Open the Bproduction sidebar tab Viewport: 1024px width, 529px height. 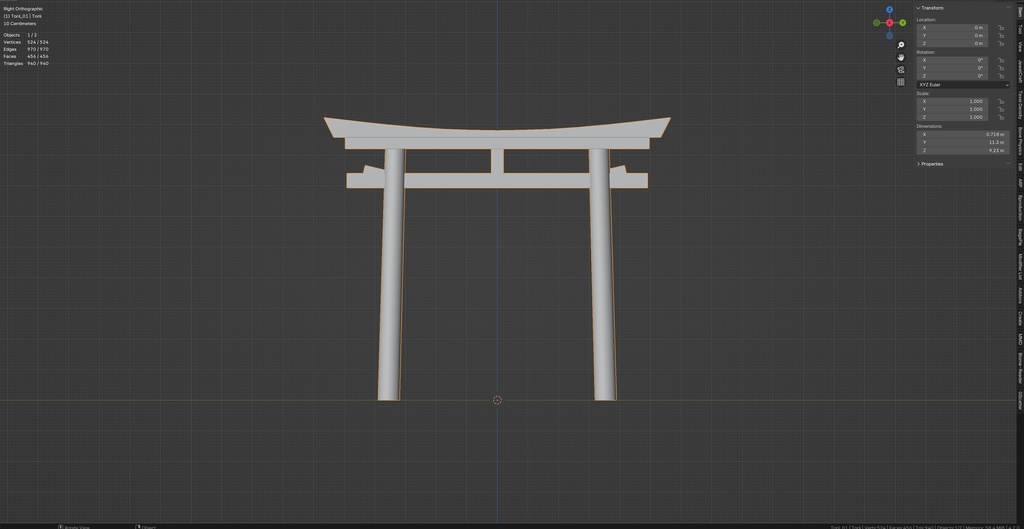coord(1020,208)
